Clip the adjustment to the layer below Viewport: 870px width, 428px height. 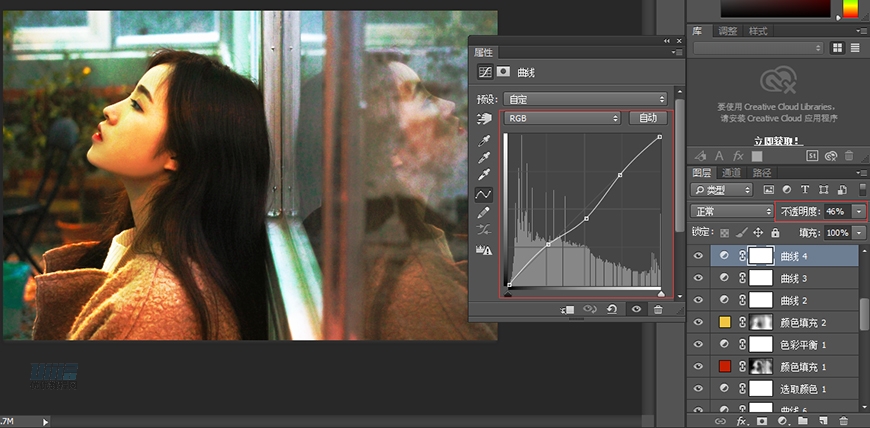[x=567, y=310]
